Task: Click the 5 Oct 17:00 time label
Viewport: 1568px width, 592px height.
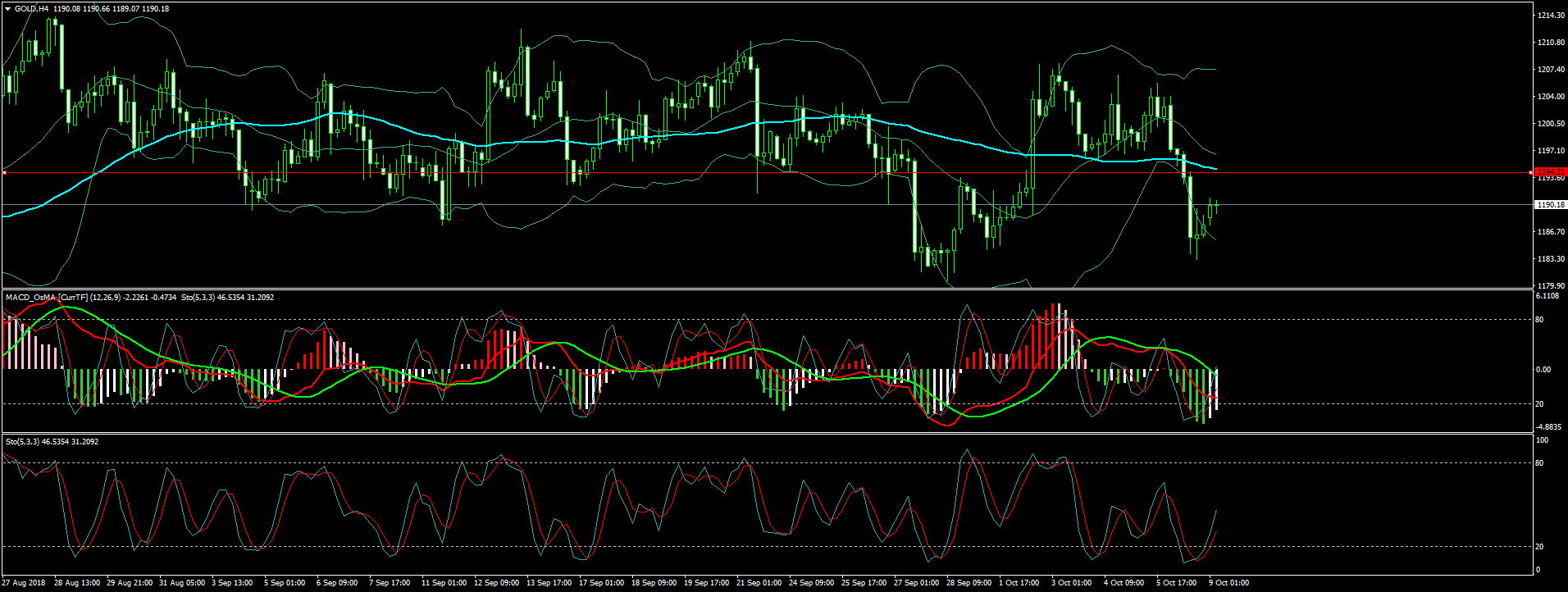Action: click(1177, 583)
